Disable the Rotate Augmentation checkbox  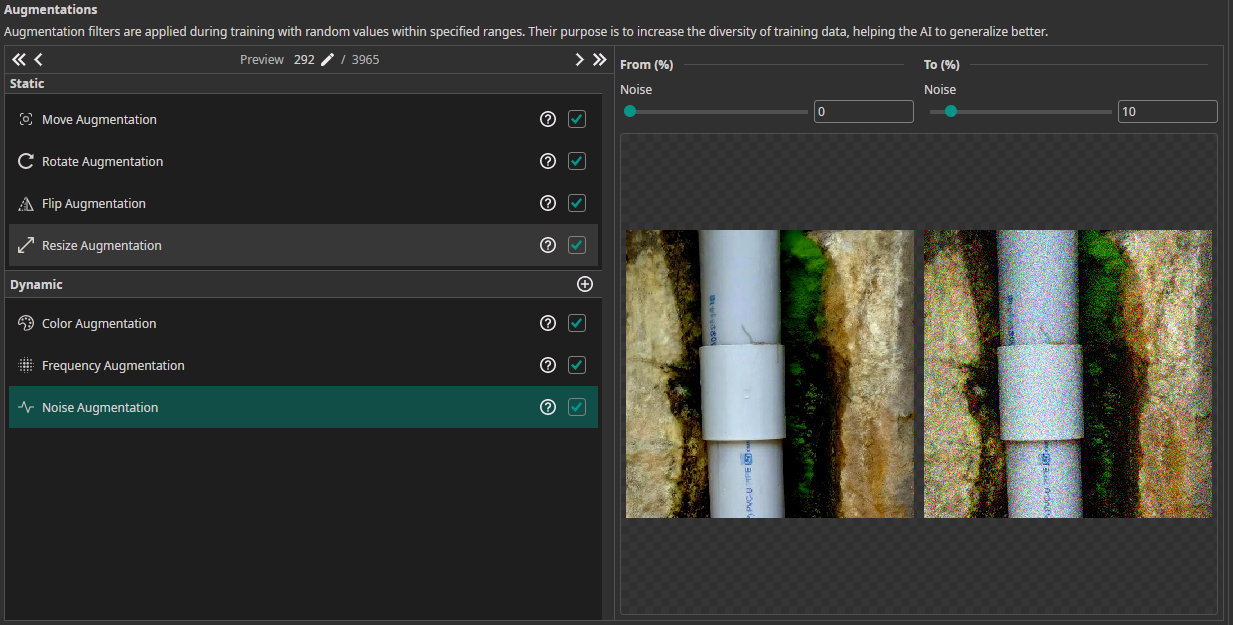pyautogui.click(x=577, y=161)
